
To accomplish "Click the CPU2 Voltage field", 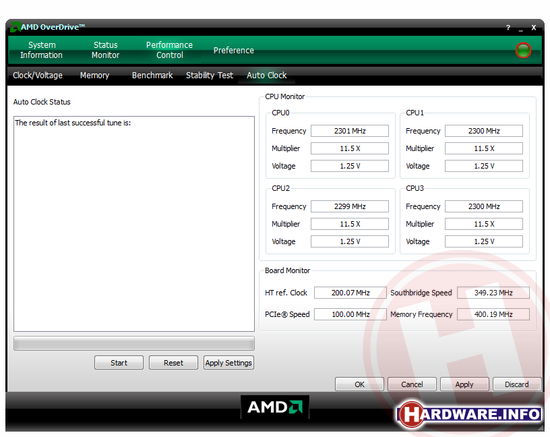I will [x=350, y=242].
